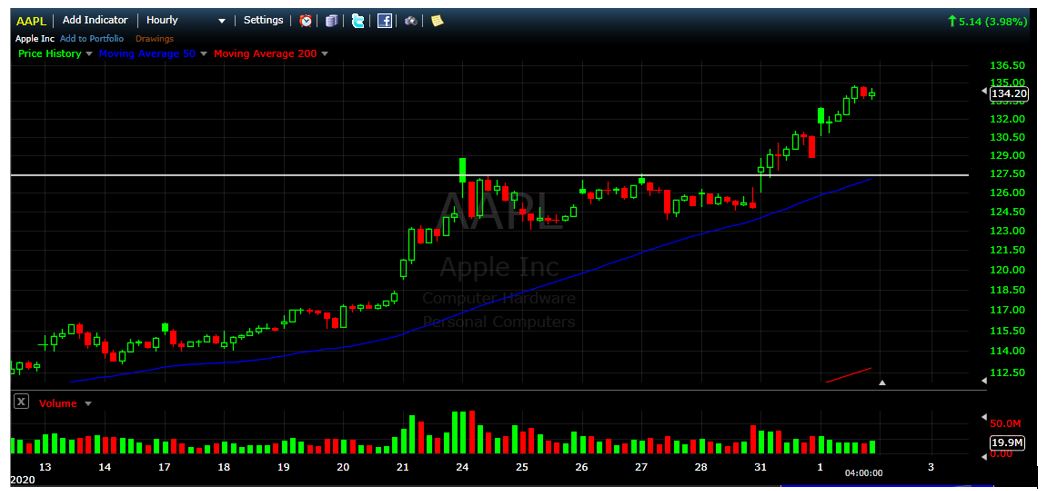1046x491 pixels.
Task: Click the alarm clock alert icon
Action: pos(306,21)
